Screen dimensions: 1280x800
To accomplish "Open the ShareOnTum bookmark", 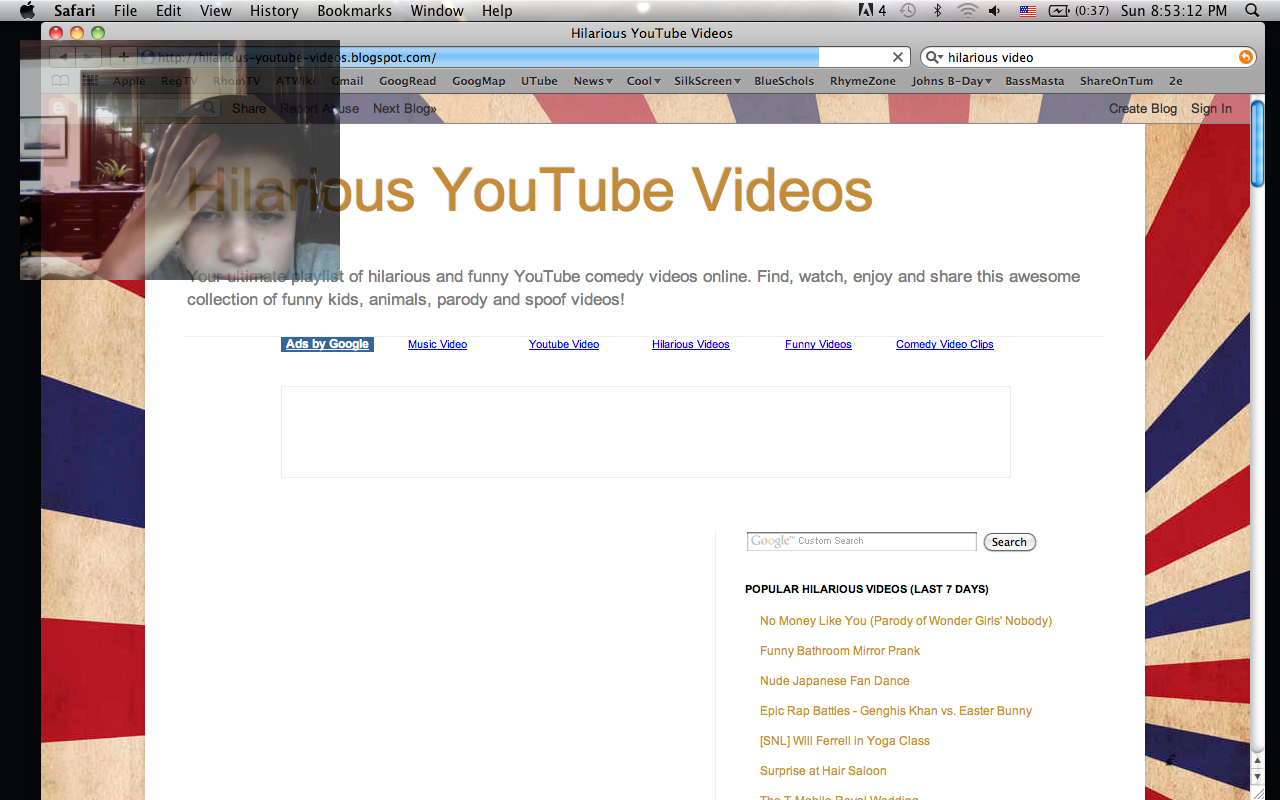I will (x=1116, y=81).
